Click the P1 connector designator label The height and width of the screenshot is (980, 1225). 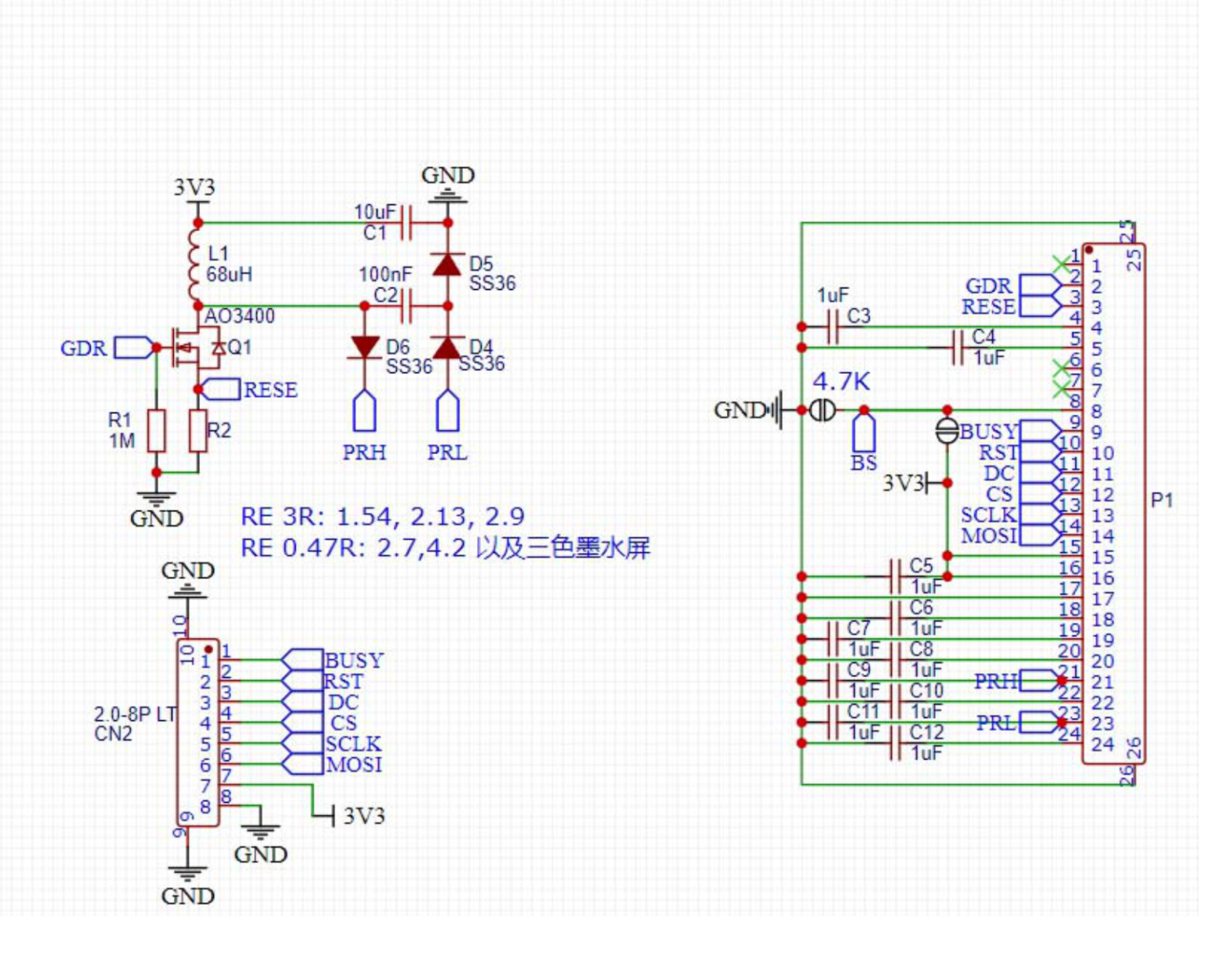[x=1161, y=500]
